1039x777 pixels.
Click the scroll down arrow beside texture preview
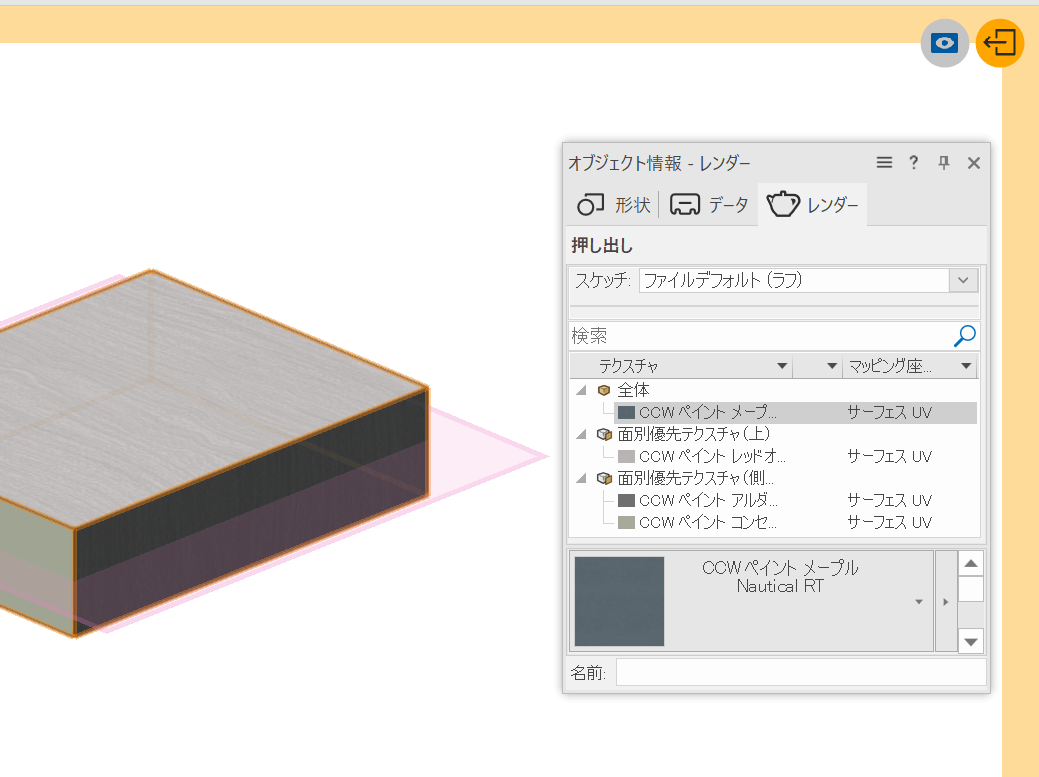970,641
